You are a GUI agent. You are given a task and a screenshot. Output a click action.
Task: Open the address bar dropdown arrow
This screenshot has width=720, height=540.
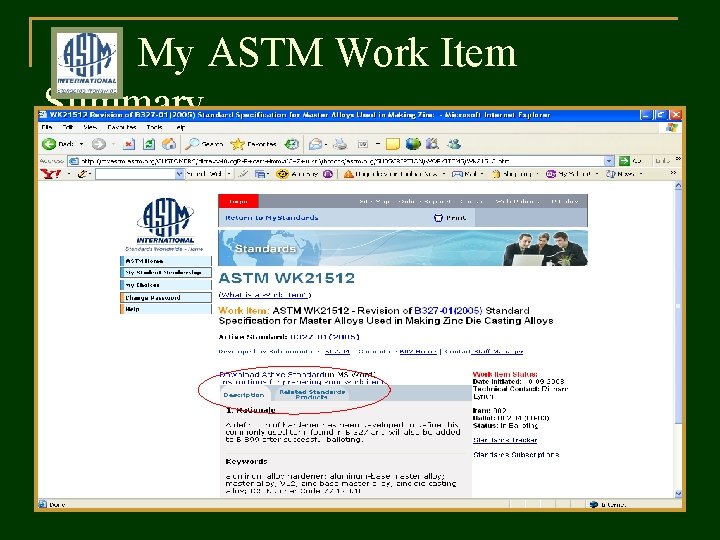pyautogui.click(x=608, y=161)
